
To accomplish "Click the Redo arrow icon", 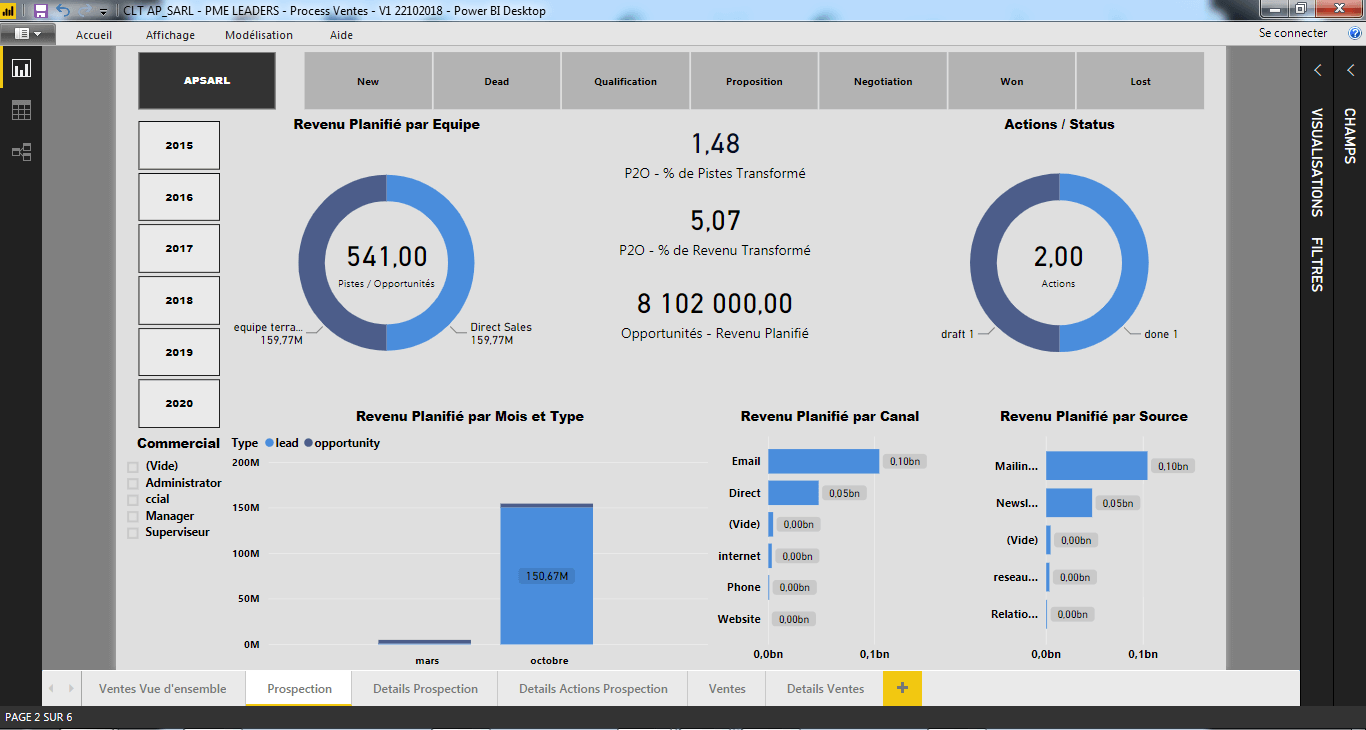I will [84, 10].
